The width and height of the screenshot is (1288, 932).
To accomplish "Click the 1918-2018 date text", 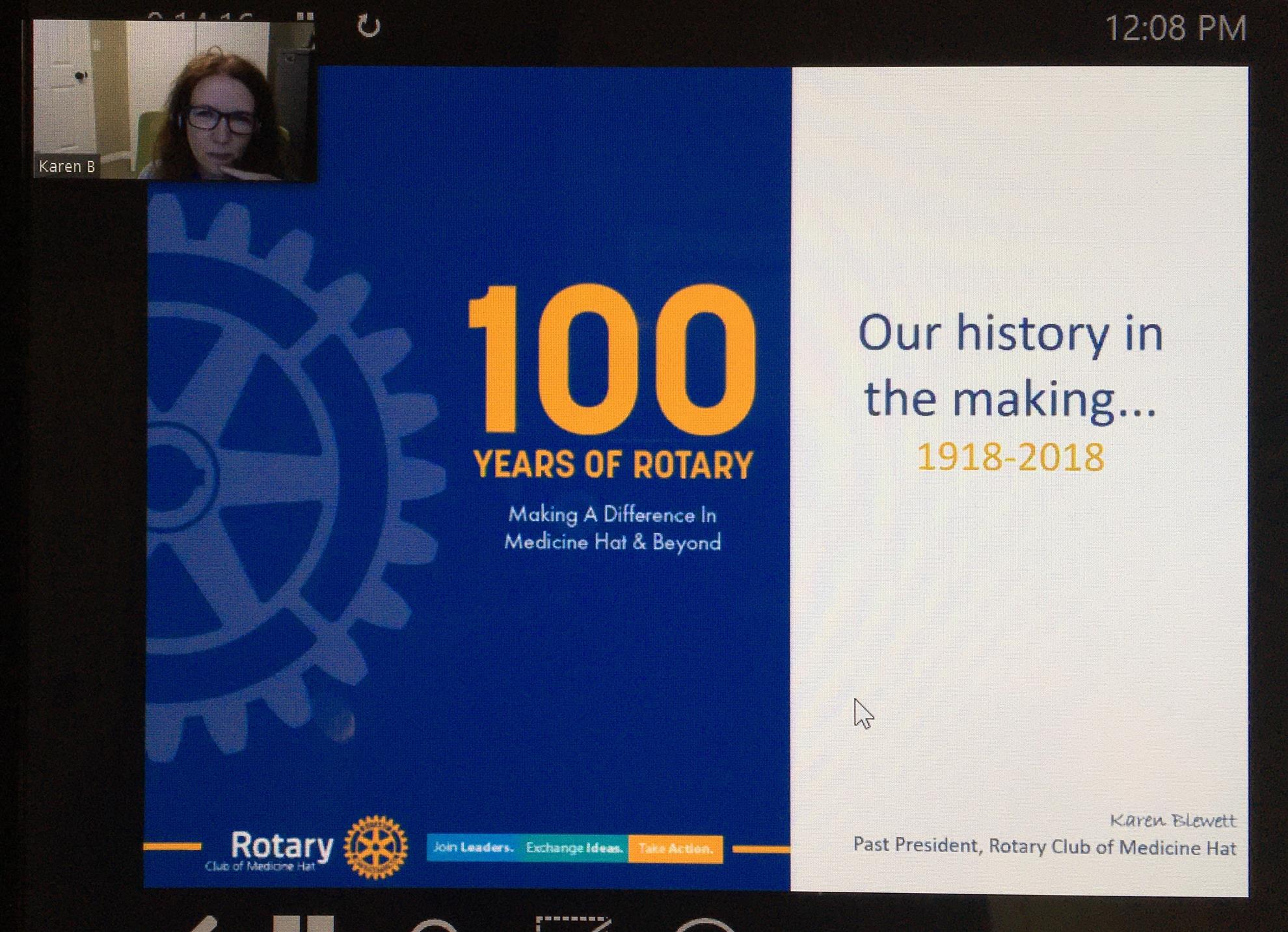I will (x=1010, y=457).
